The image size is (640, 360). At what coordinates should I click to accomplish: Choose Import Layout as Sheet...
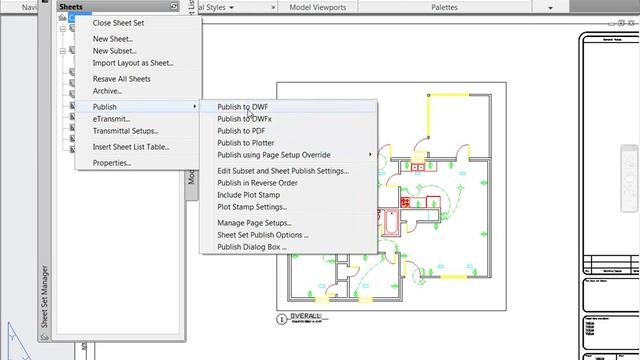pos(133,63)
